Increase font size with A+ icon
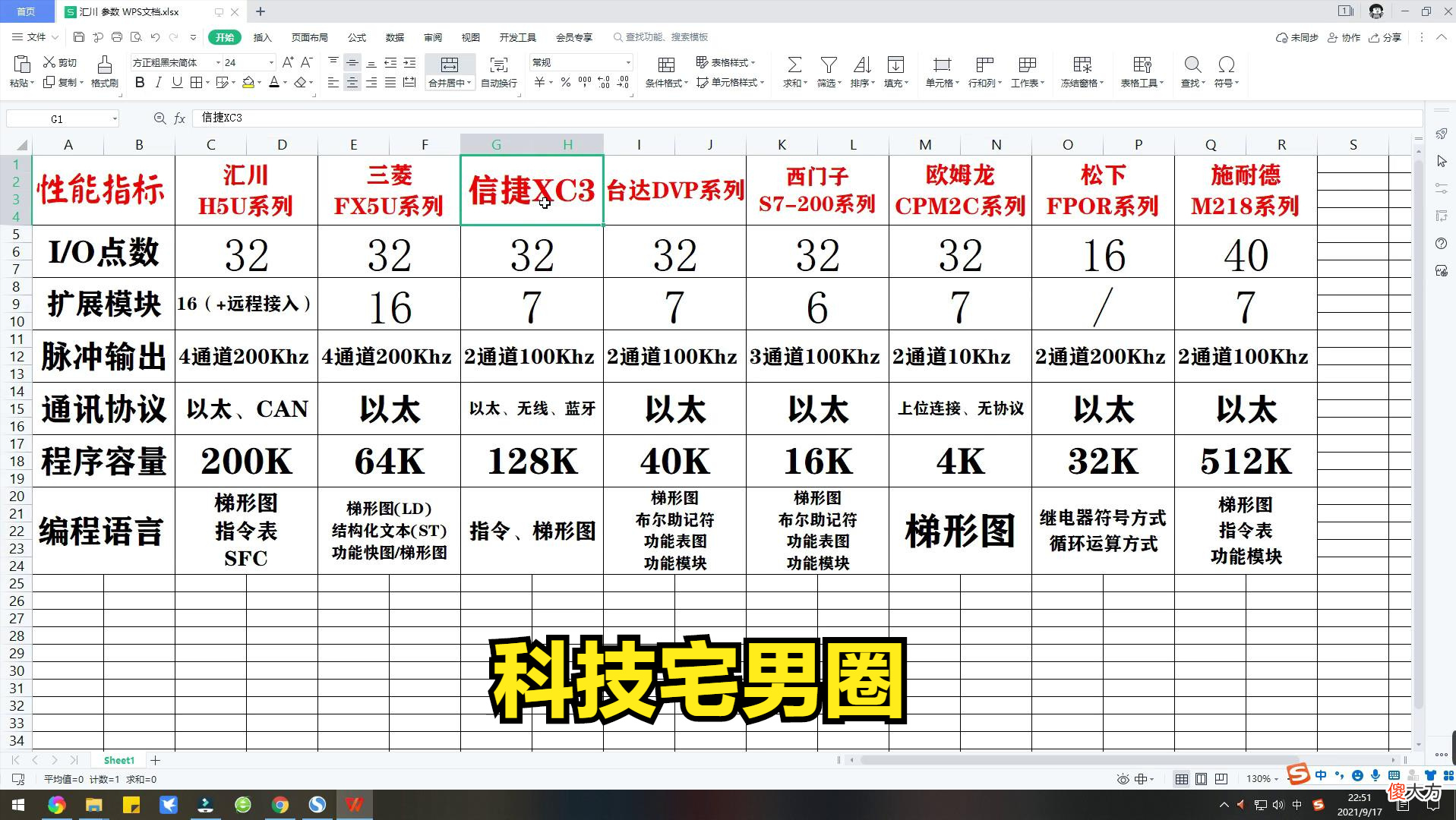 coord(288,62)
